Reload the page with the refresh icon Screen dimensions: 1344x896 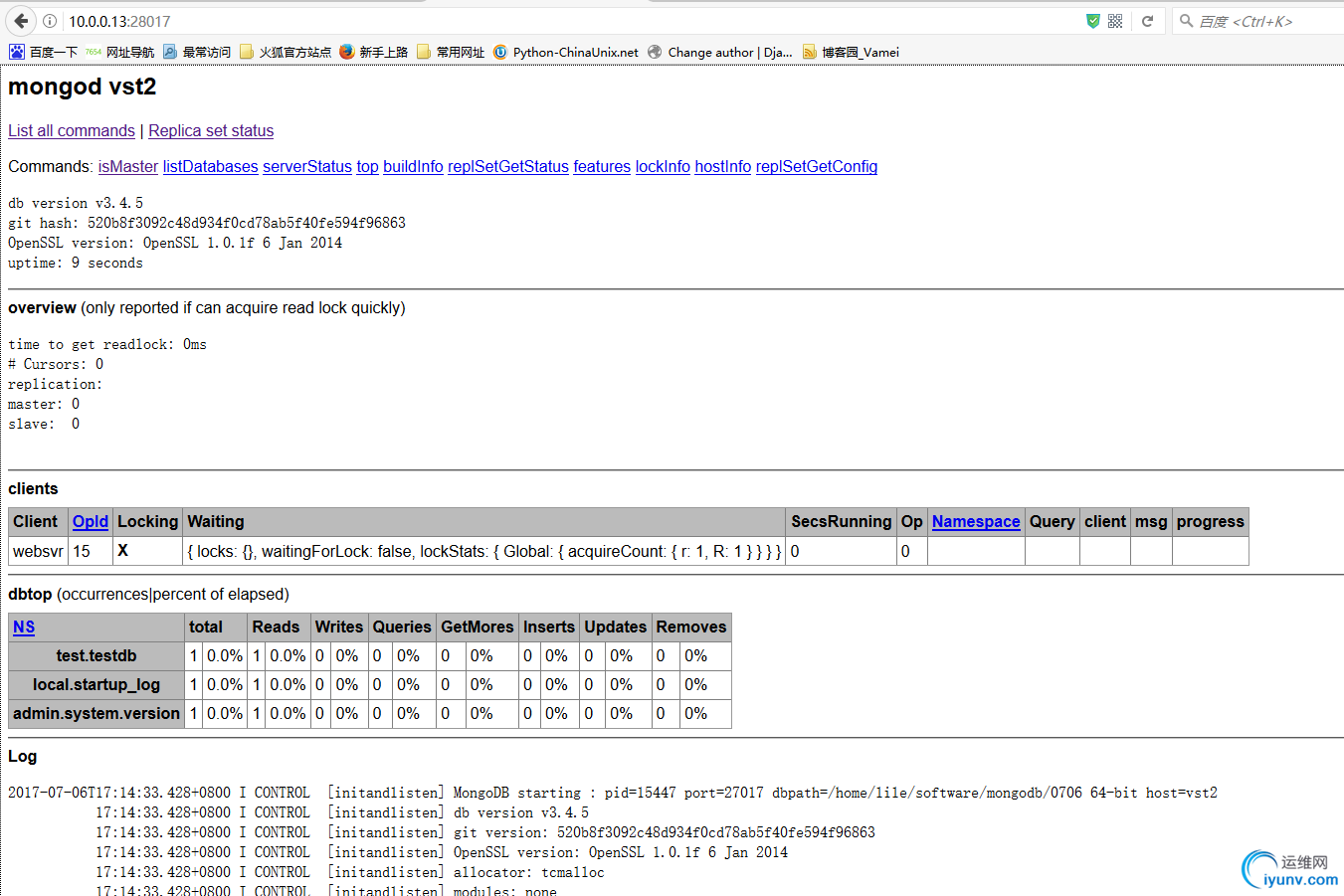[1147, 21]
